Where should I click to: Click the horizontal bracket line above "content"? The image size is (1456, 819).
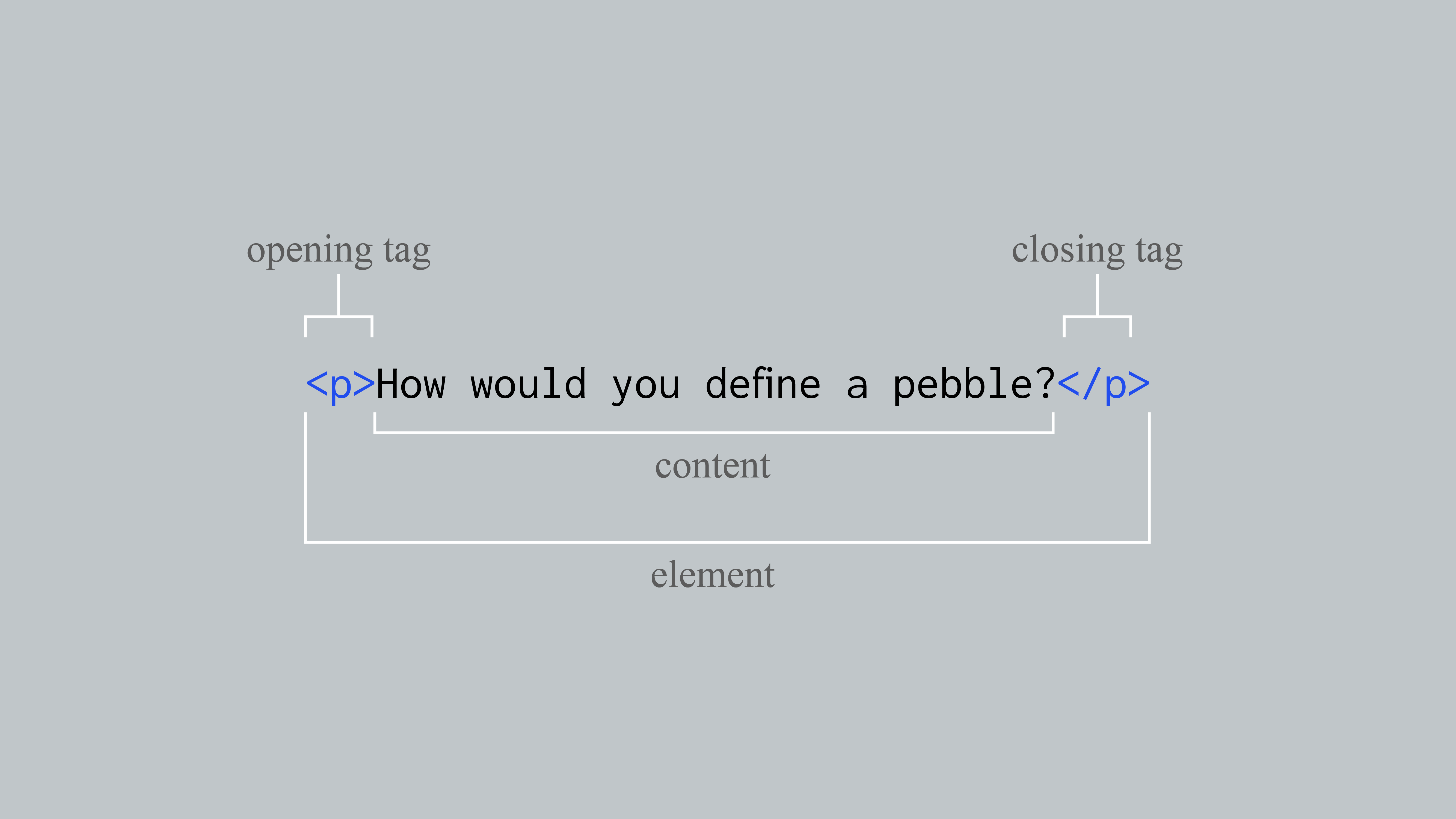[x=713, y=433]
